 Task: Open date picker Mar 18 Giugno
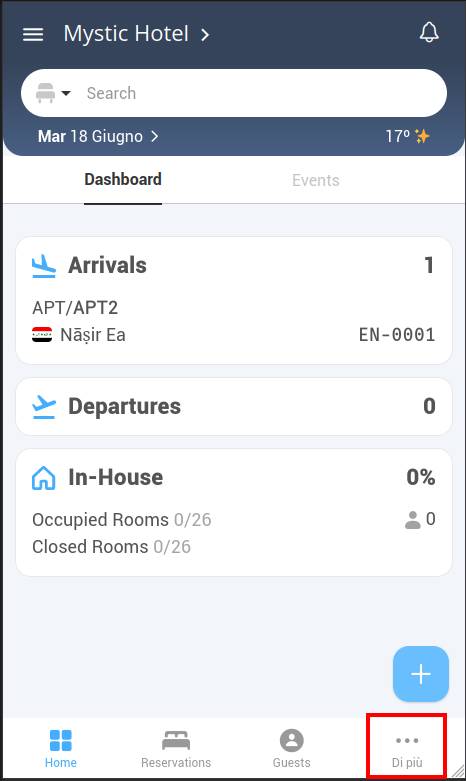pyautogui.click(x=98, y=136)
